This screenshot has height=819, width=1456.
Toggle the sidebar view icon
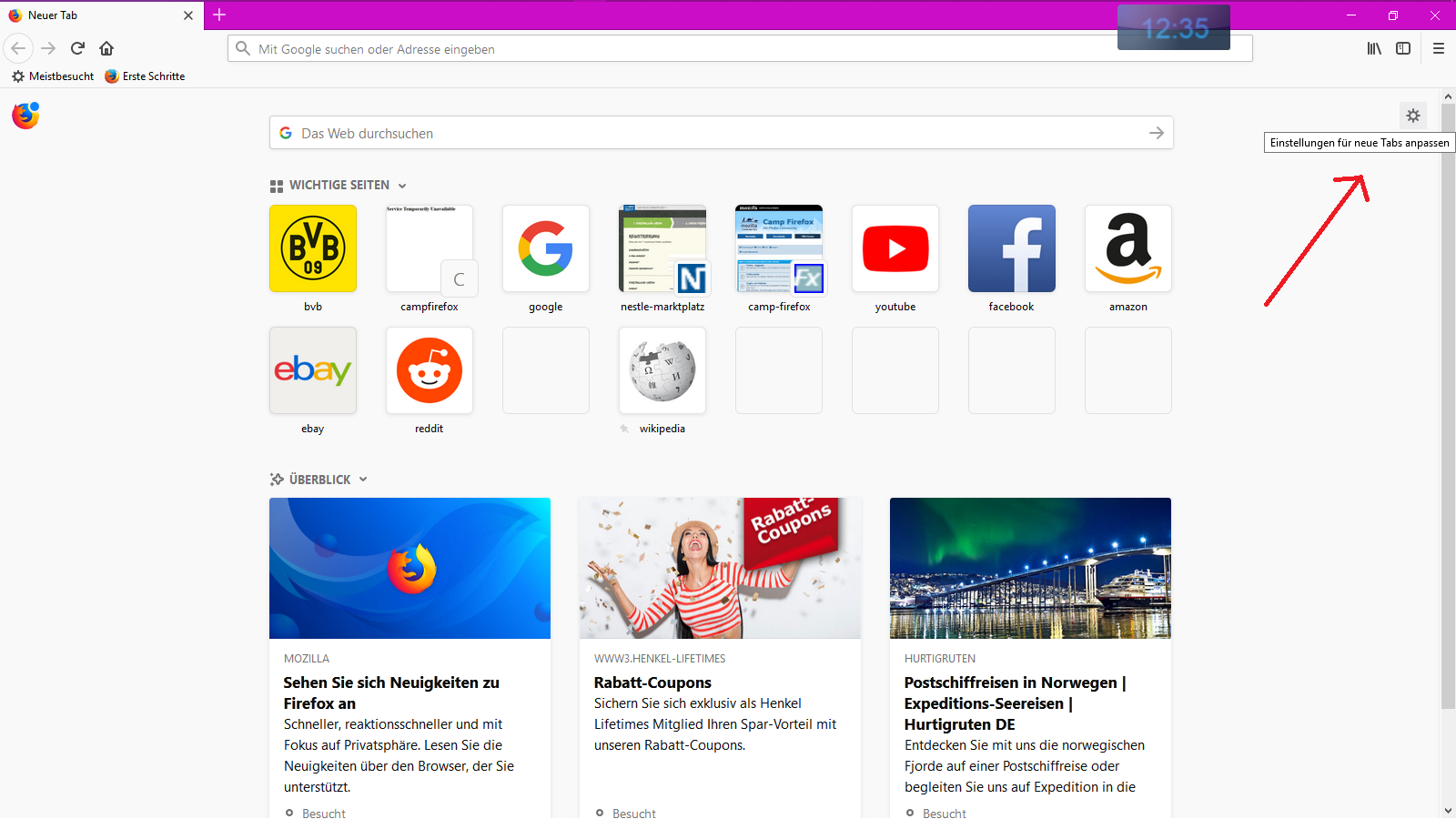(1403, 48)
